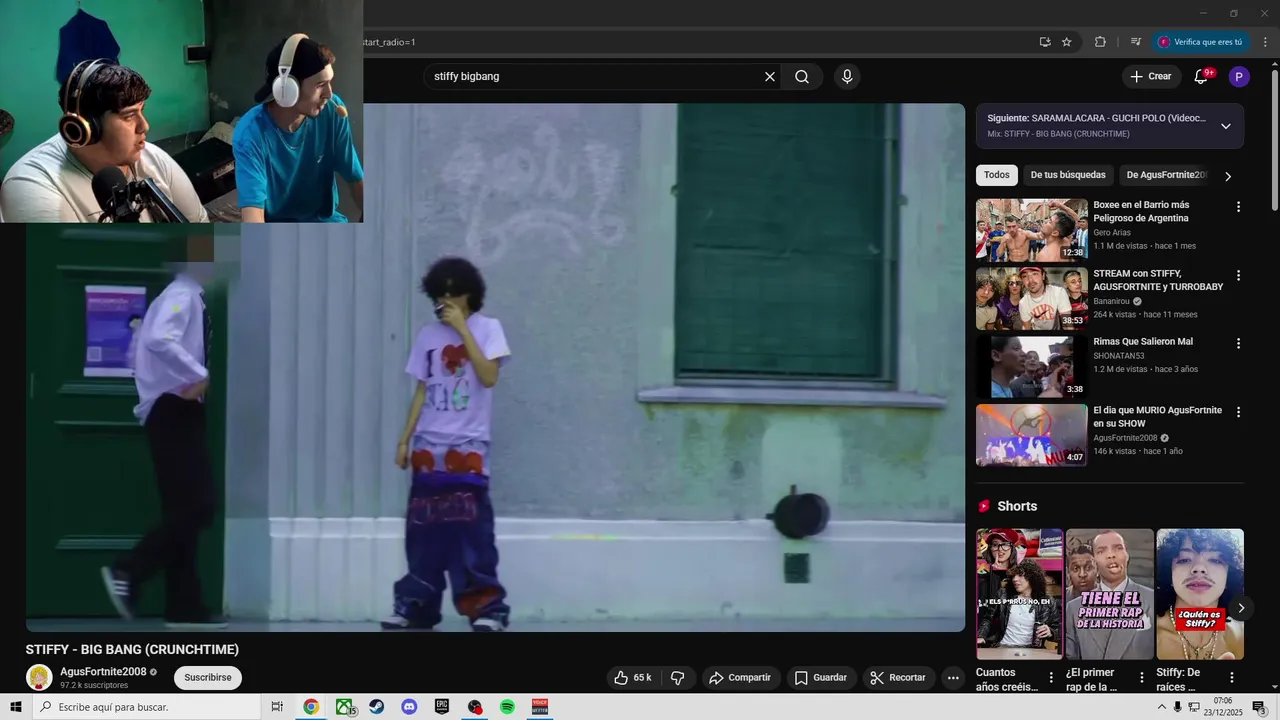Open Chrome extensions puzzle icon
Image resolution: width=1280 pixels, height=720 pixels.
(1100, 42)
